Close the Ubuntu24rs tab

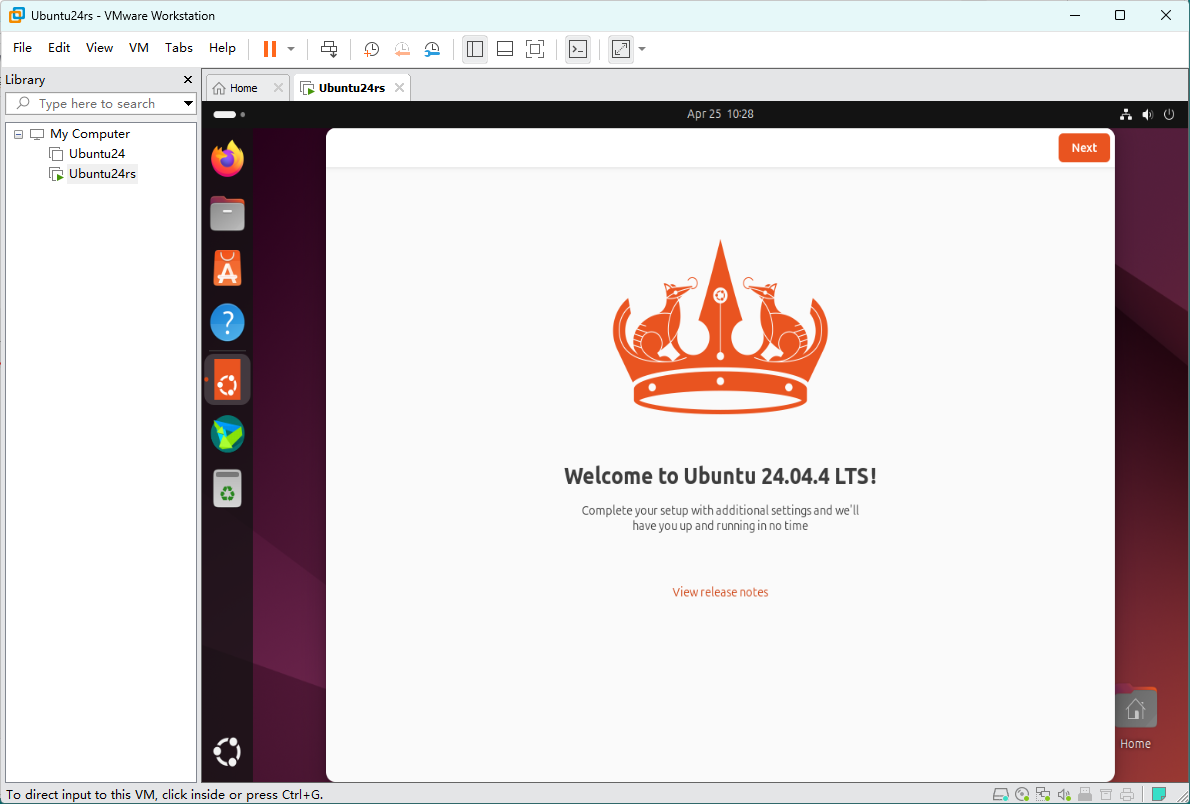[399, 88]
